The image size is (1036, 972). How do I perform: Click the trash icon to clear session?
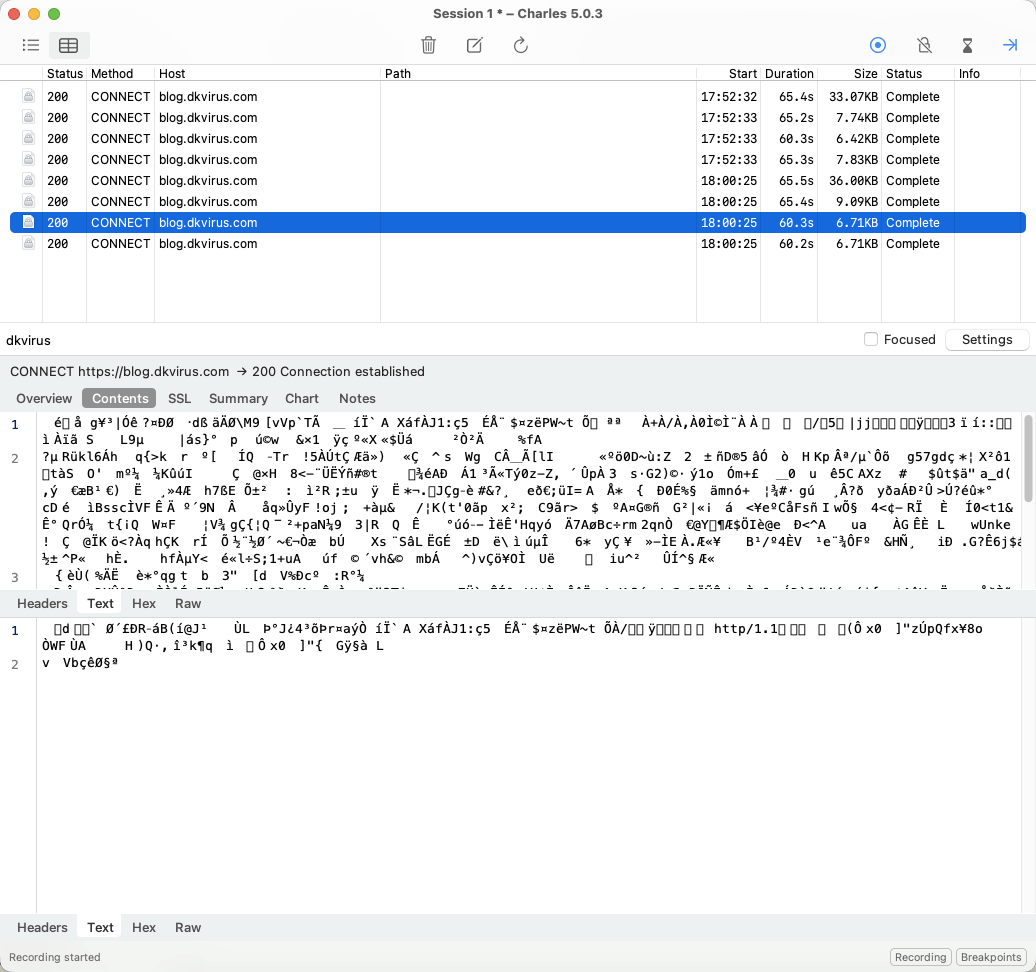[428, 45]
